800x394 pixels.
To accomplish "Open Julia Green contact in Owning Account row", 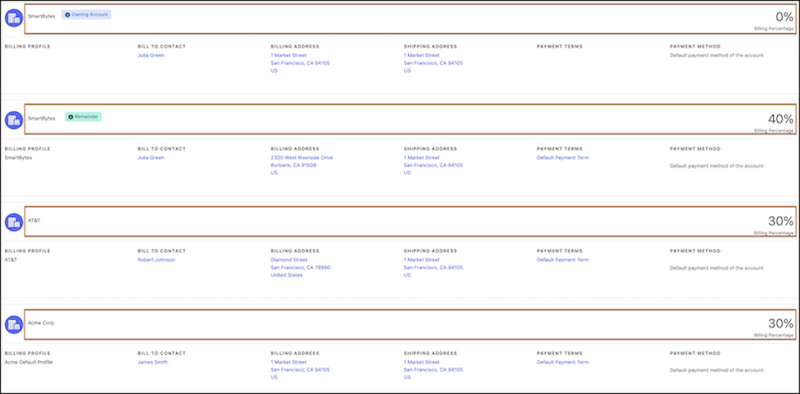I will [x=151, y=55].
